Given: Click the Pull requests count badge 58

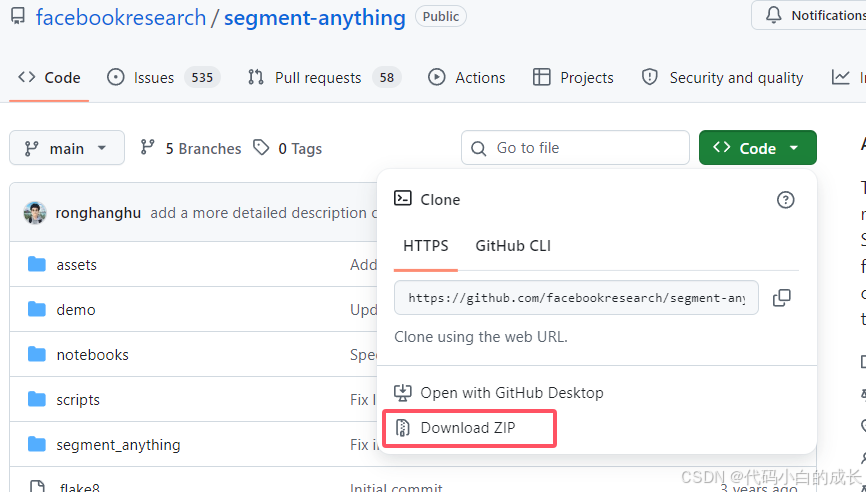Looking at the screenshot, I should pos(387,77).
